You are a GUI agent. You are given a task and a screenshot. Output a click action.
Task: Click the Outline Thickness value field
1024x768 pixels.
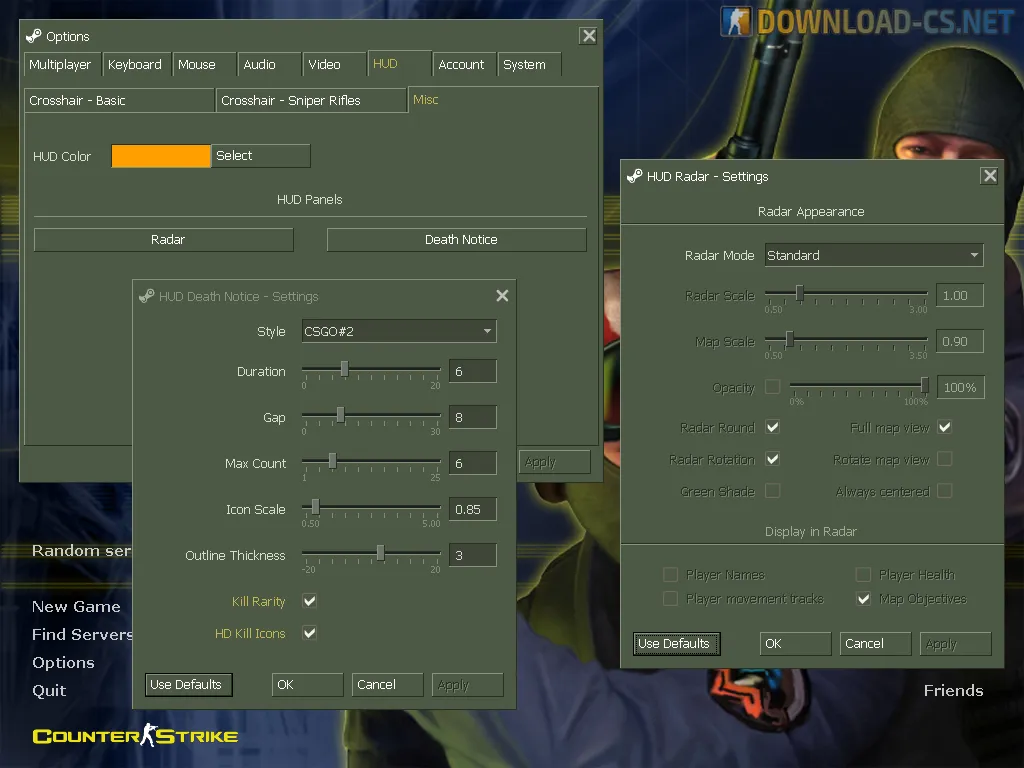(x=473, y=555)
